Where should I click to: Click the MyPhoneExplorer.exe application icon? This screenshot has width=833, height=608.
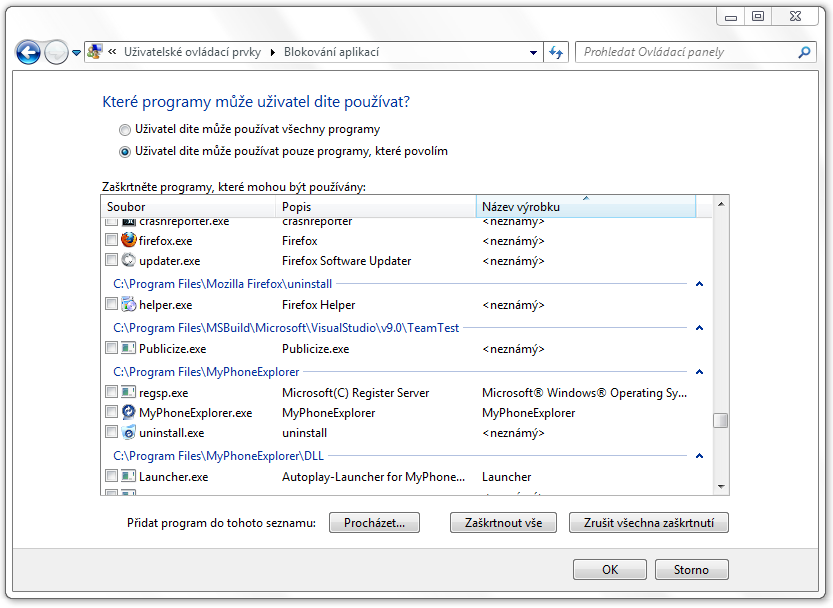pos(129,412)
